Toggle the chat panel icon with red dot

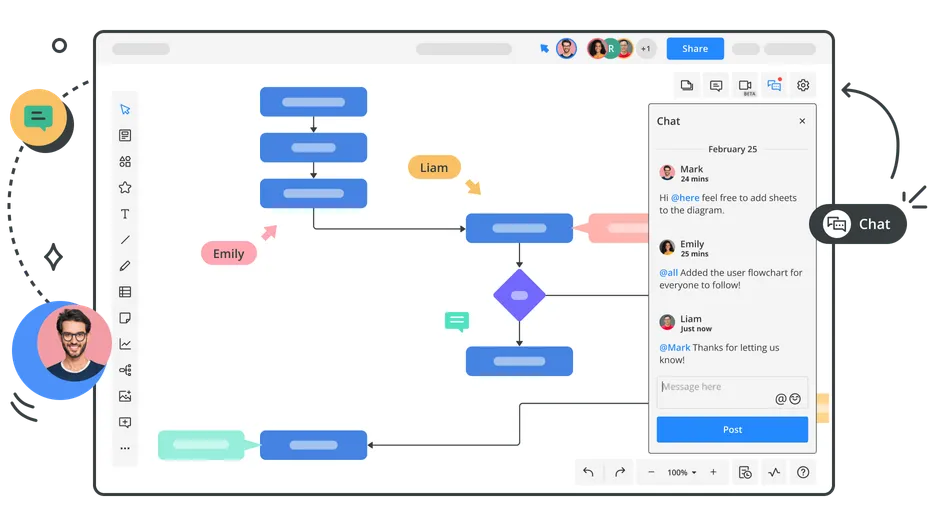pos(774,86)
